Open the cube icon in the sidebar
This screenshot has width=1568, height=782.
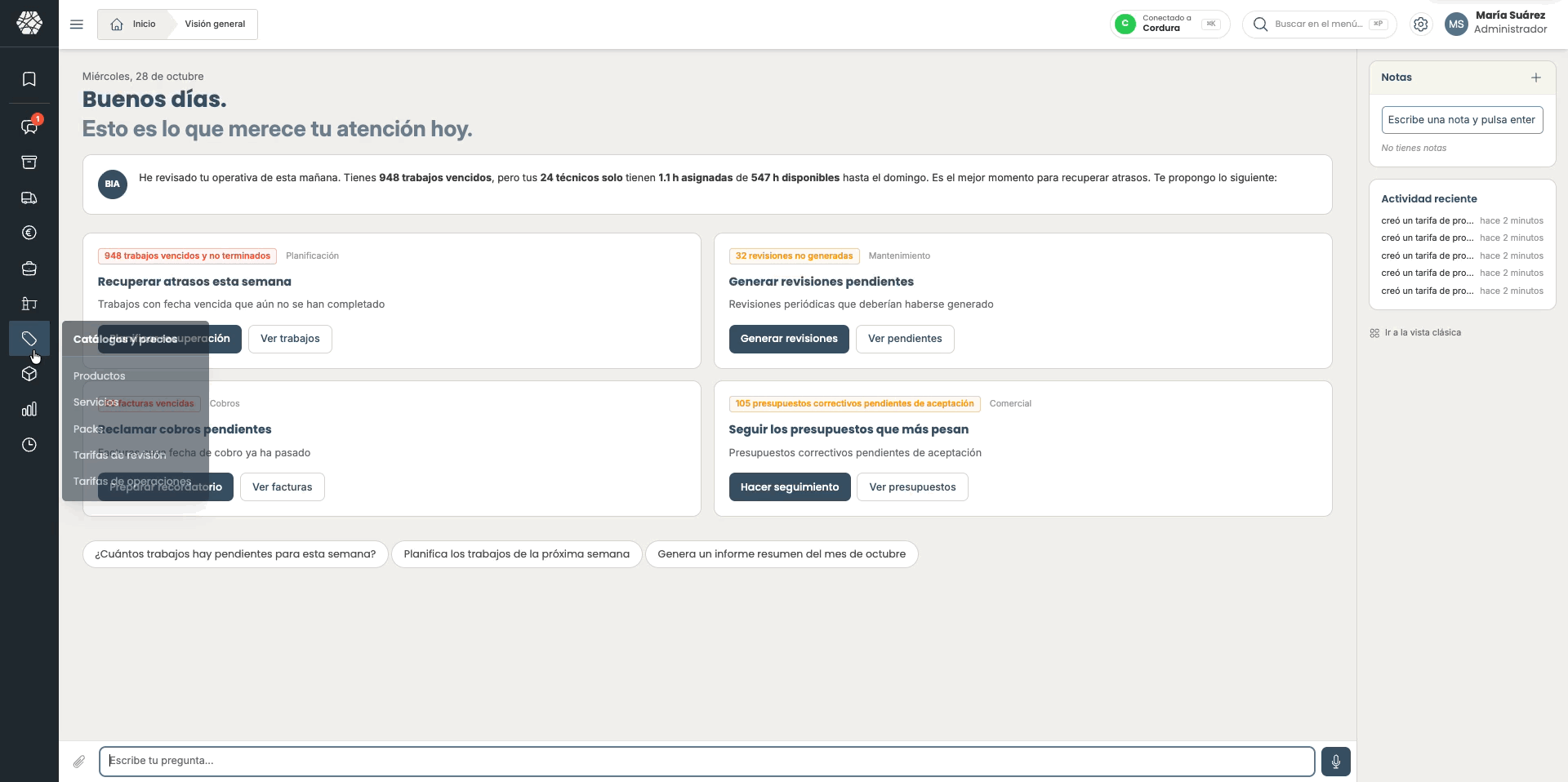click(29, 374)
